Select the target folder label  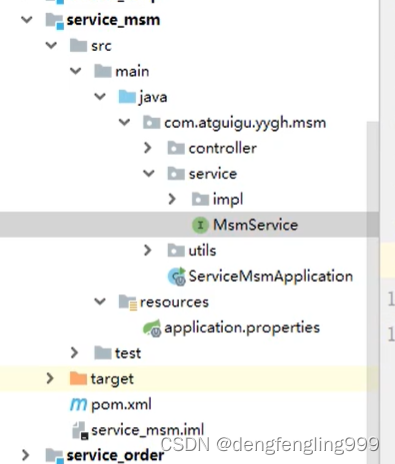[x=112, y=380]
